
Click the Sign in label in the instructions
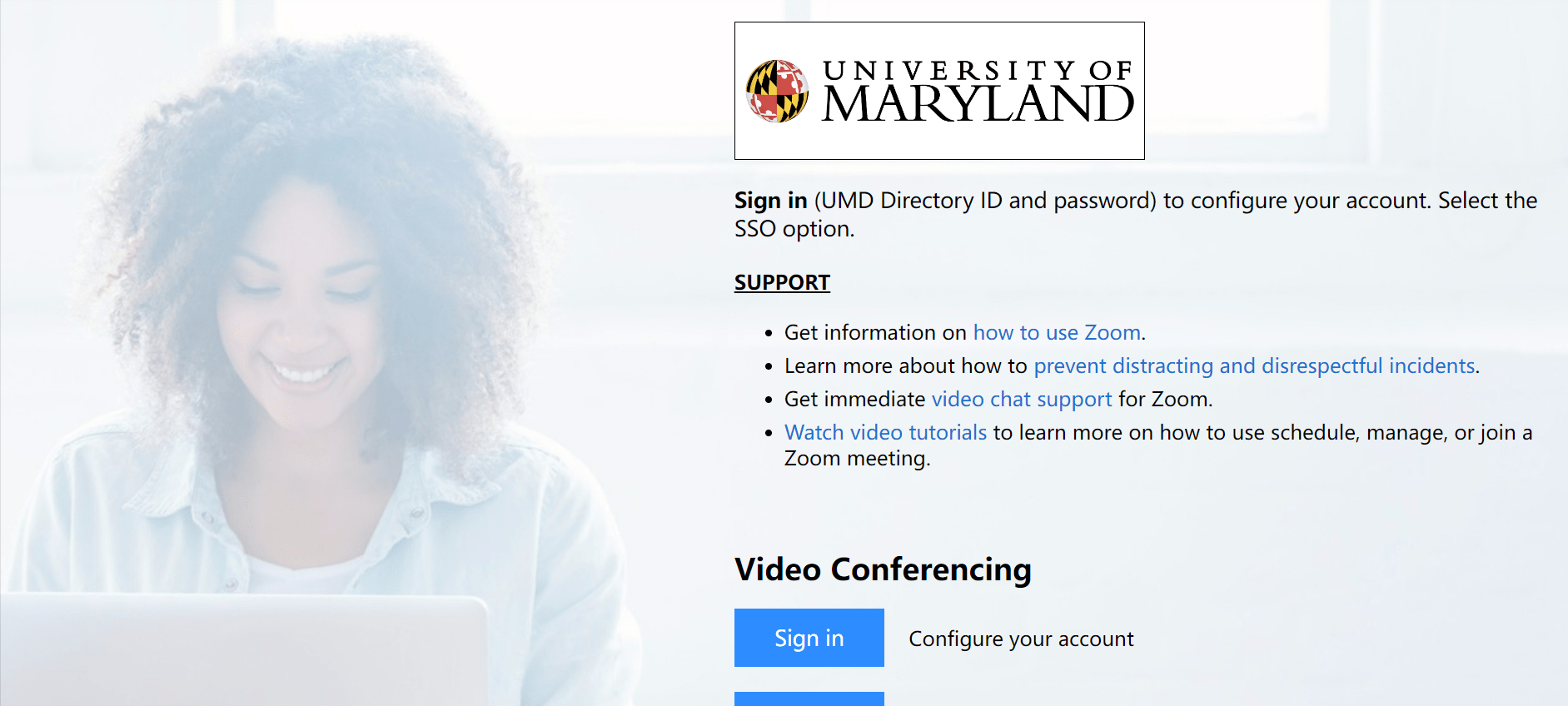pyautogui.click(x=769, y=200)
